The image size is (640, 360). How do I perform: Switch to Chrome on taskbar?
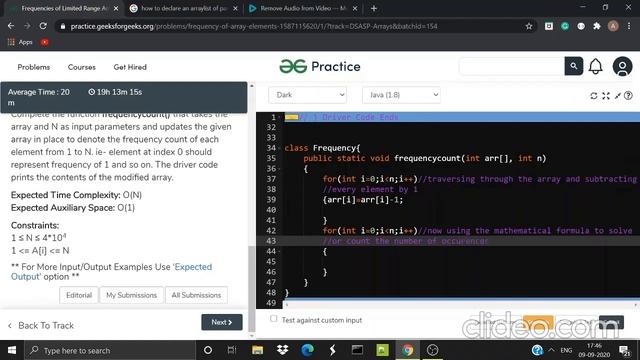(x=407, y=350)
